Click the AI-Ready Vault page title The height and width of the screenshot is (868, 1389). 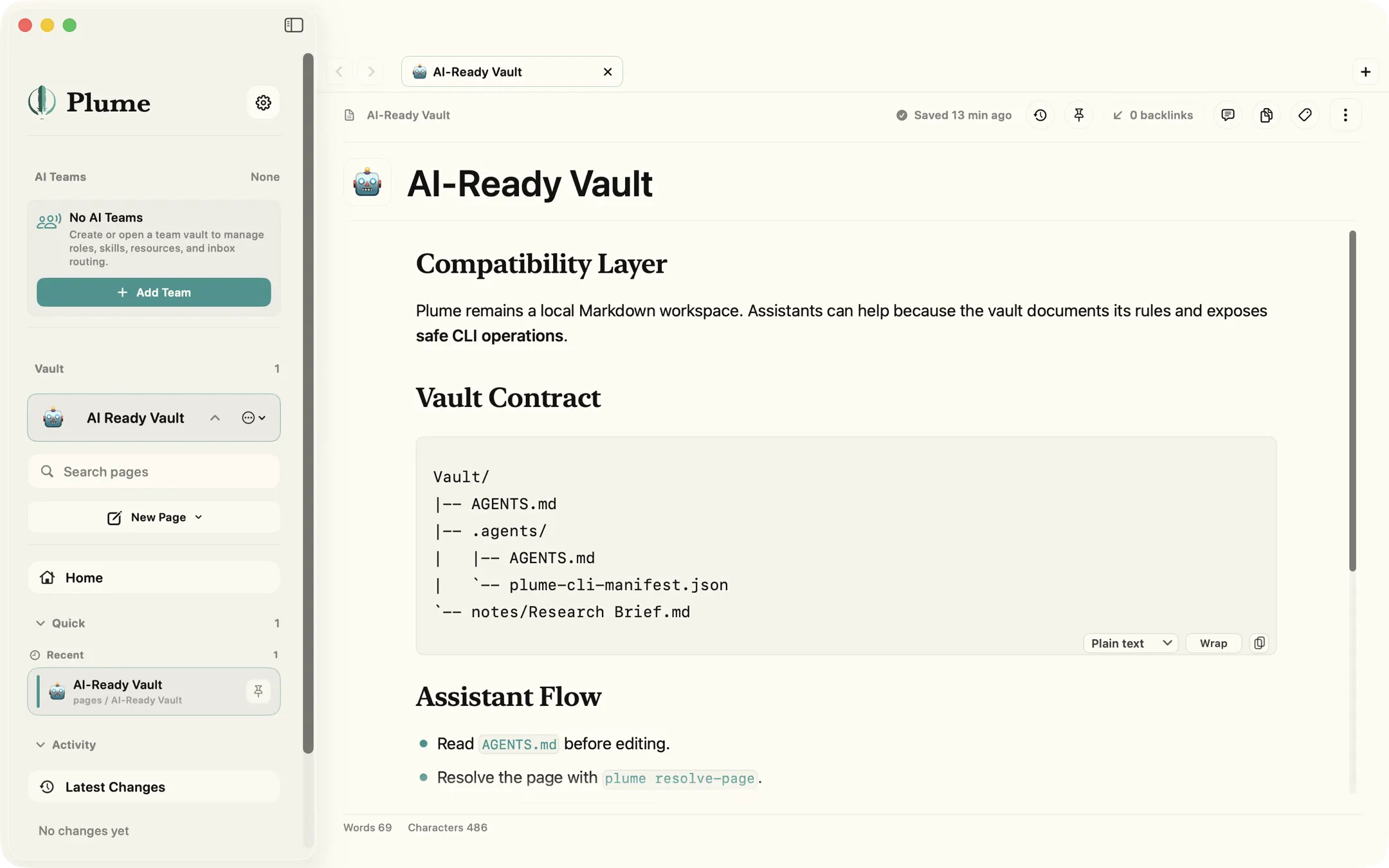[x=530, y=183]
